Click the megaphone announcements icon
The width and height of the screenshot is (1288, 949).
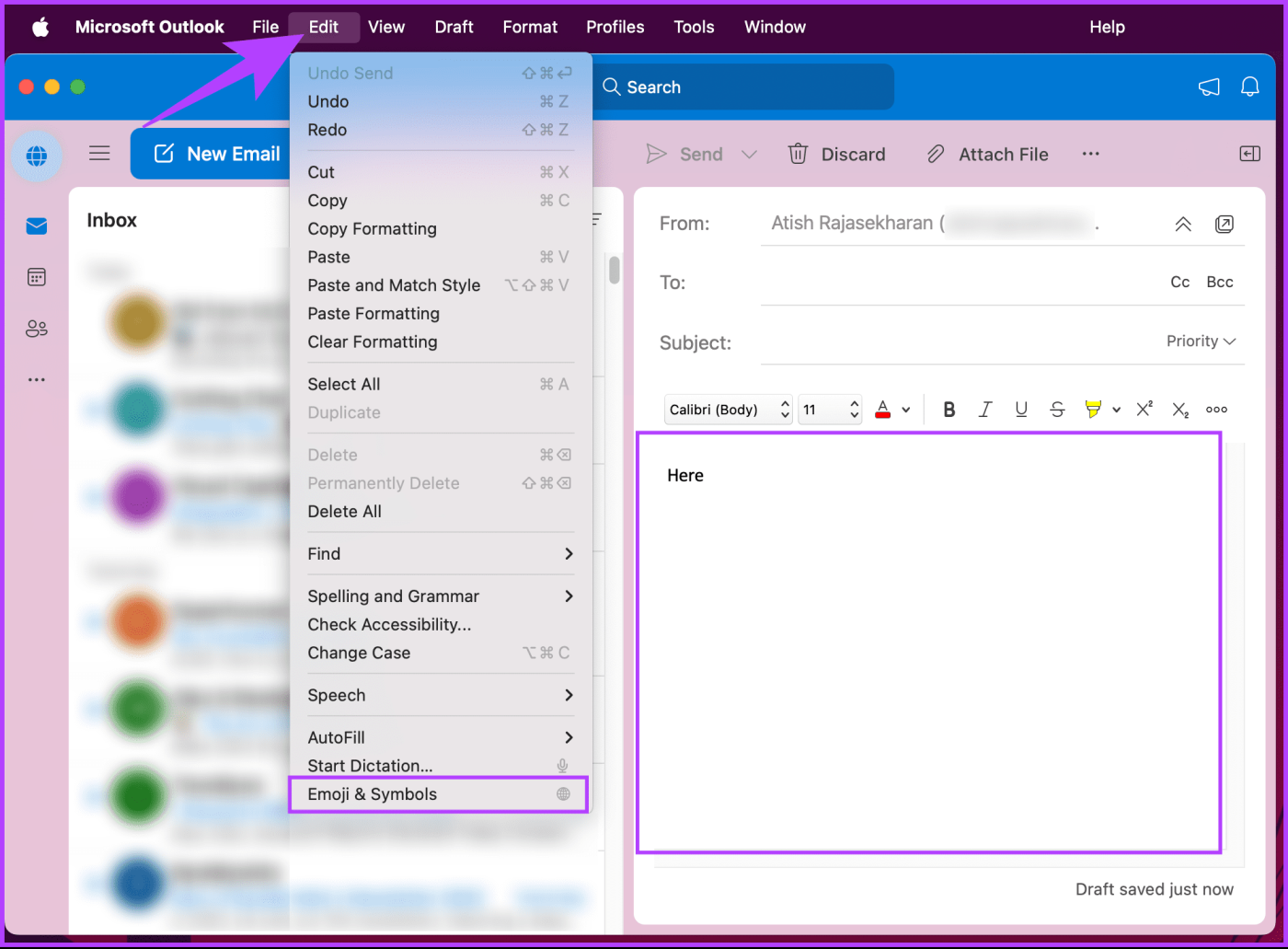click(1209, 87)
